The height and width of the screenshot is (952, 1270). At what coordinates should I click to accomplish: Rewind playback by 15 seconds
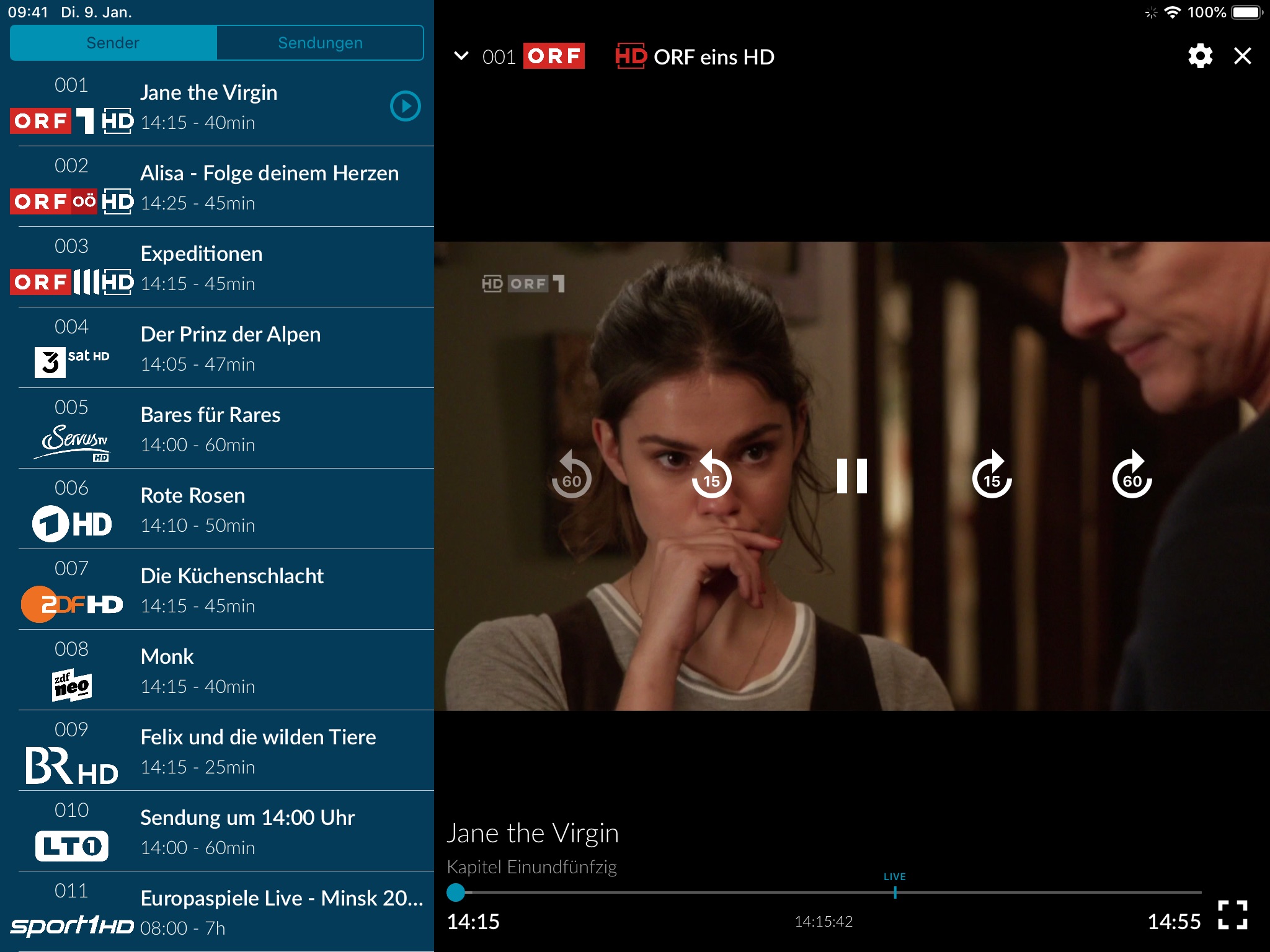pyautogui.click(x=711, y=475)
